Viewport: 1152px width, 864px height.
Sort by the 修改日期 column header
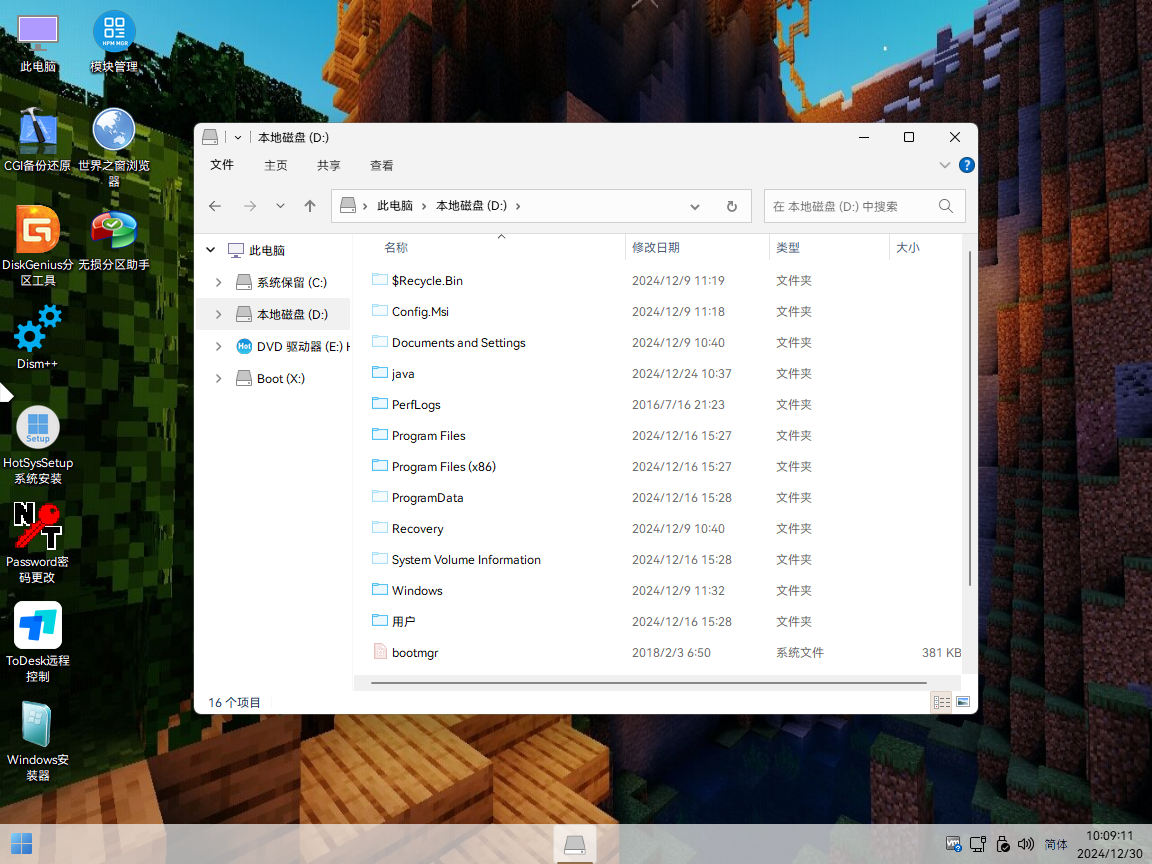(696, 248)
